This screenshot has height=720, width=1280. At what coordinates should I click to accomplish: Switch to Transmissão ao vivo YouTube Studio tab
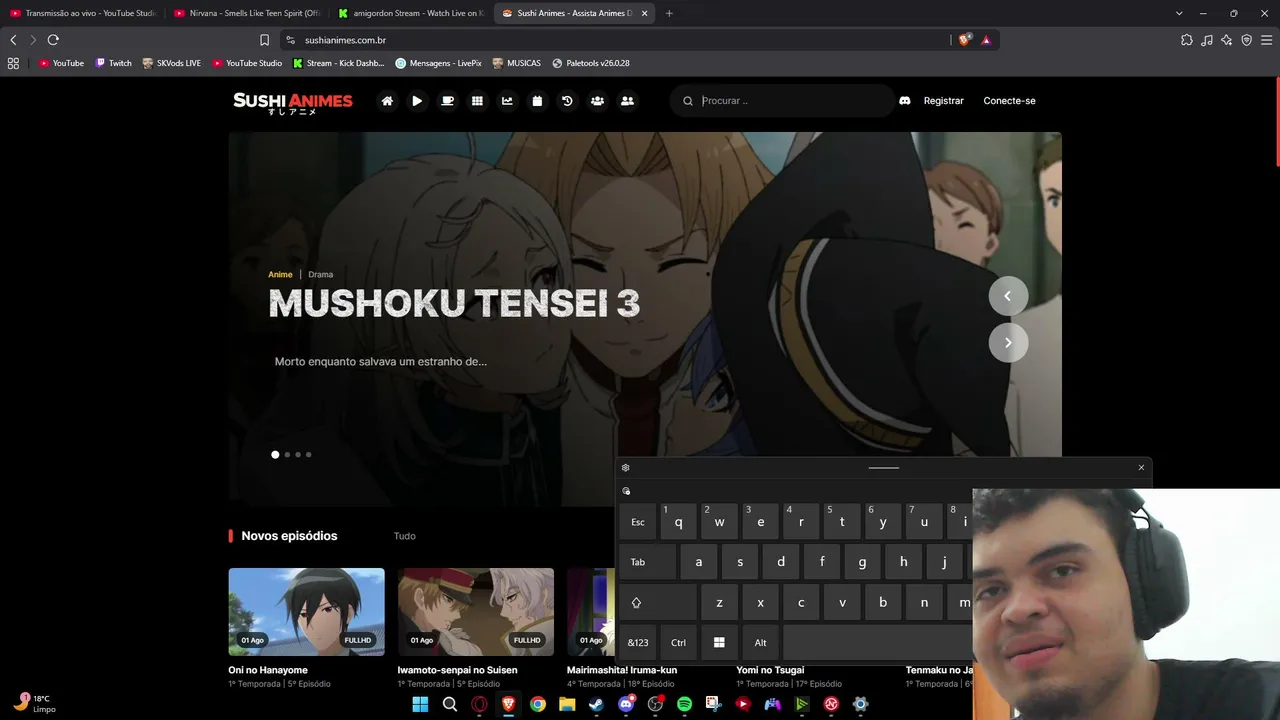(82, 13)
